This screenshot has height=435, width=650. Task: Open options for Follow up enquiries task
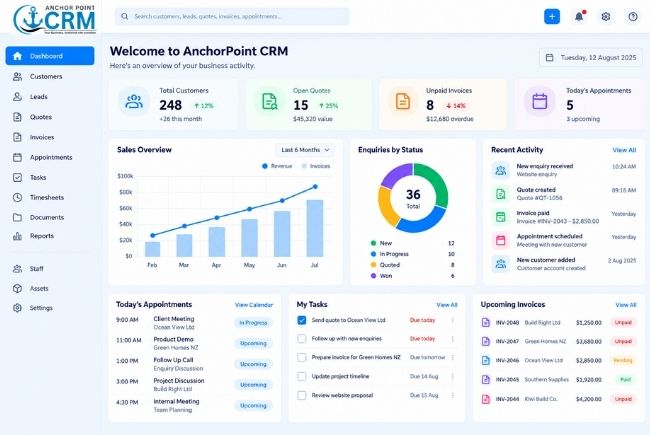point(453,339)
